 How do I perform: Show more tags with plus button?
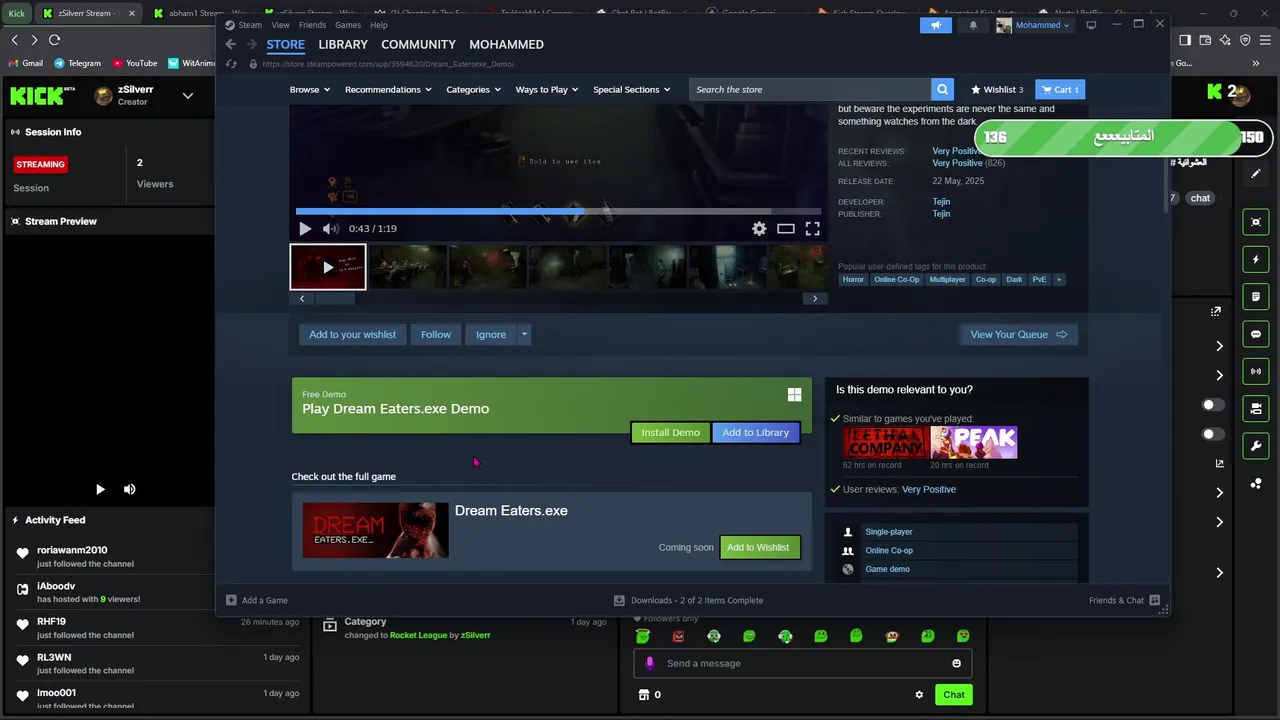[1059, 280]
